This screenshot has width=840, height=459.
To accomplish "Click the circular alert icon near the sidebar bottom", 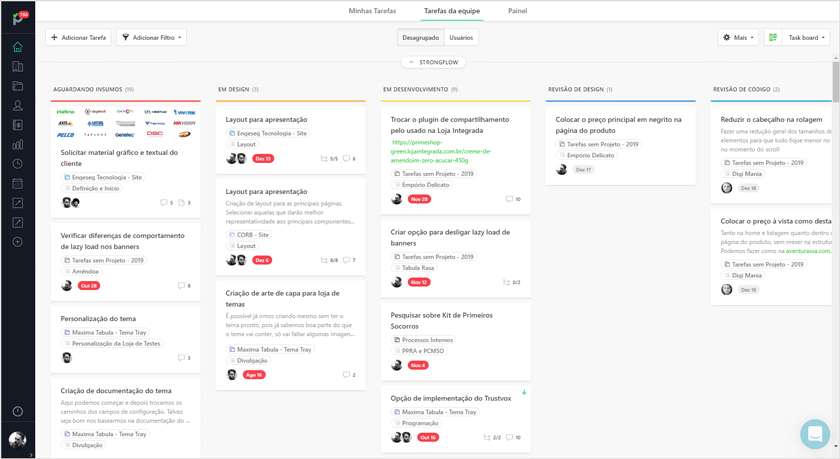I will point(18,411).
